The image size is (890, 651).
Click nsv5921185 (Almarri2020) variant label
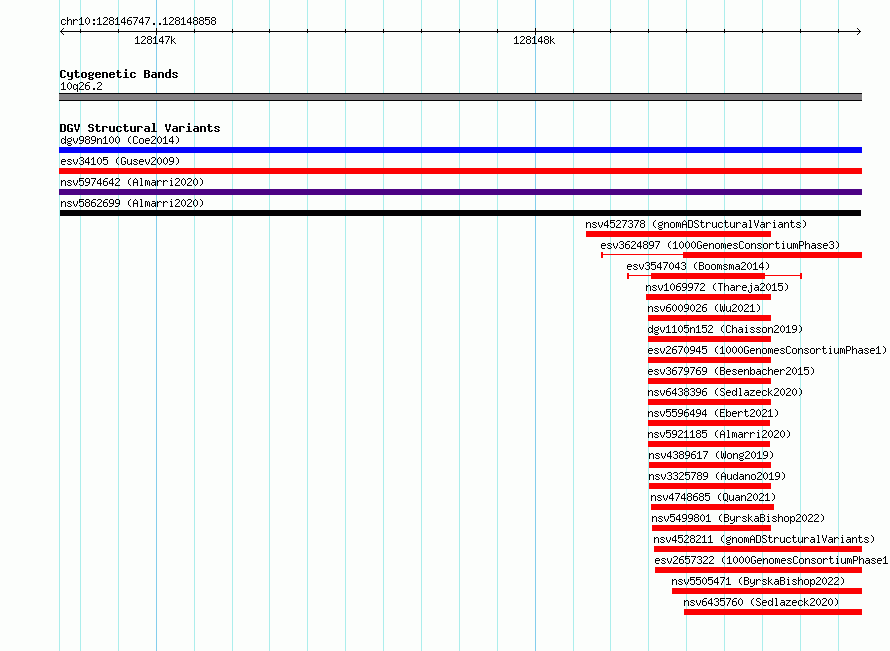(x=719, y=434)
